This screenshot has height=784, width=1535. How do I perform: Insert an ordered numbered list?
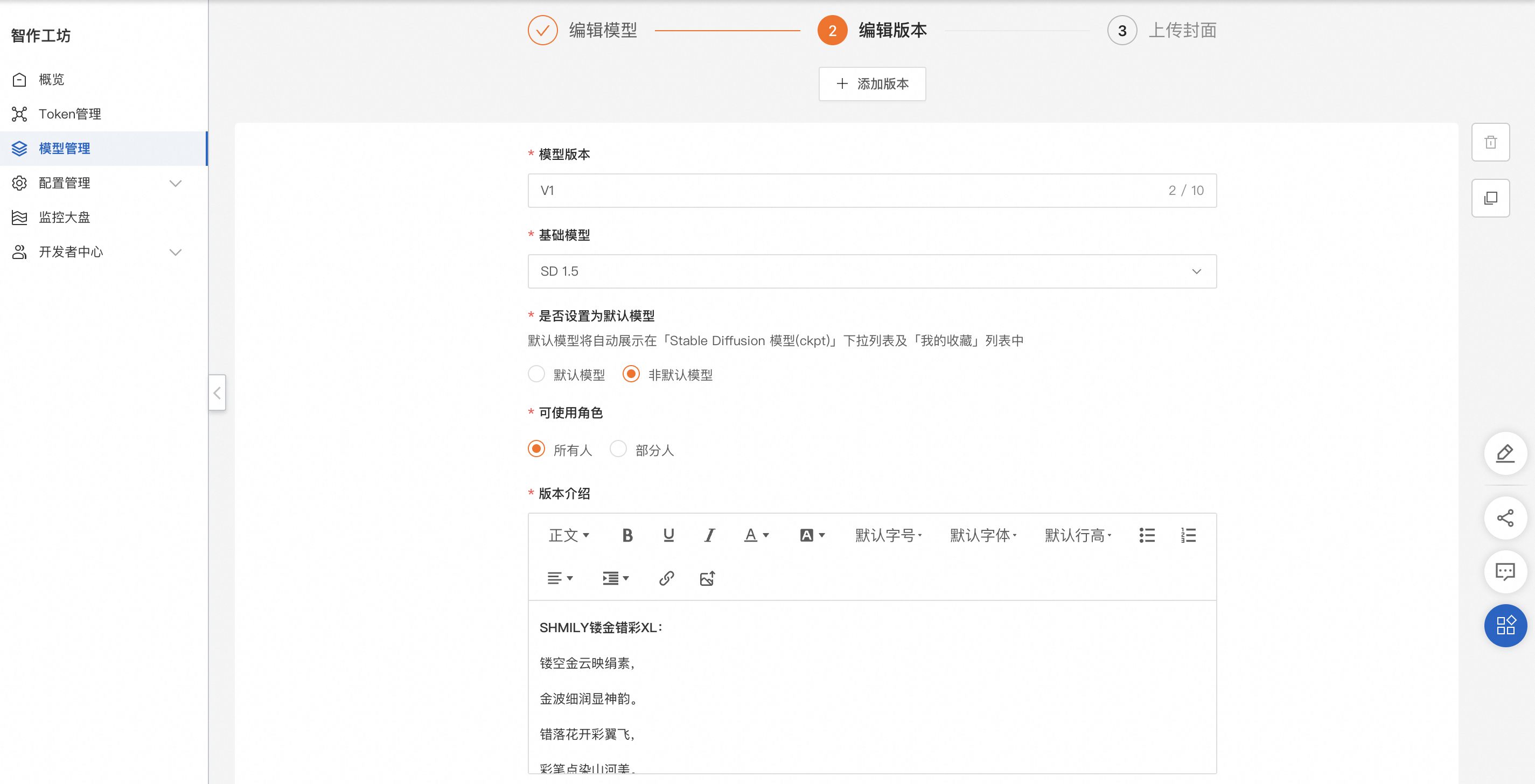point(1188,535)
